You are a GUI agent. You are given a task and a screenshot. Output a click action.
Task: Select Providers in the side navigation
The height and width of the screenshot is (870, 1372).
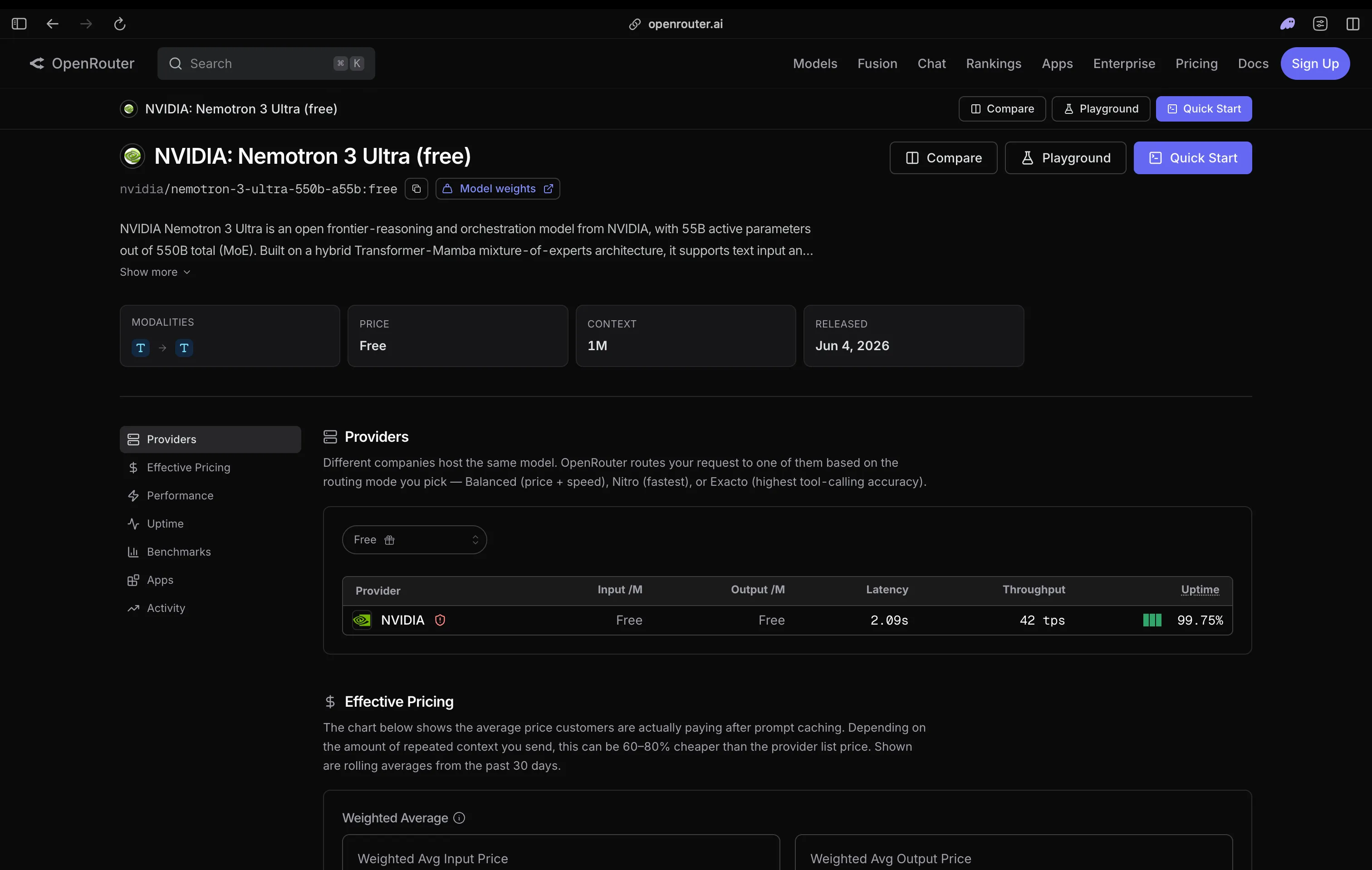[x=210, y=439]
